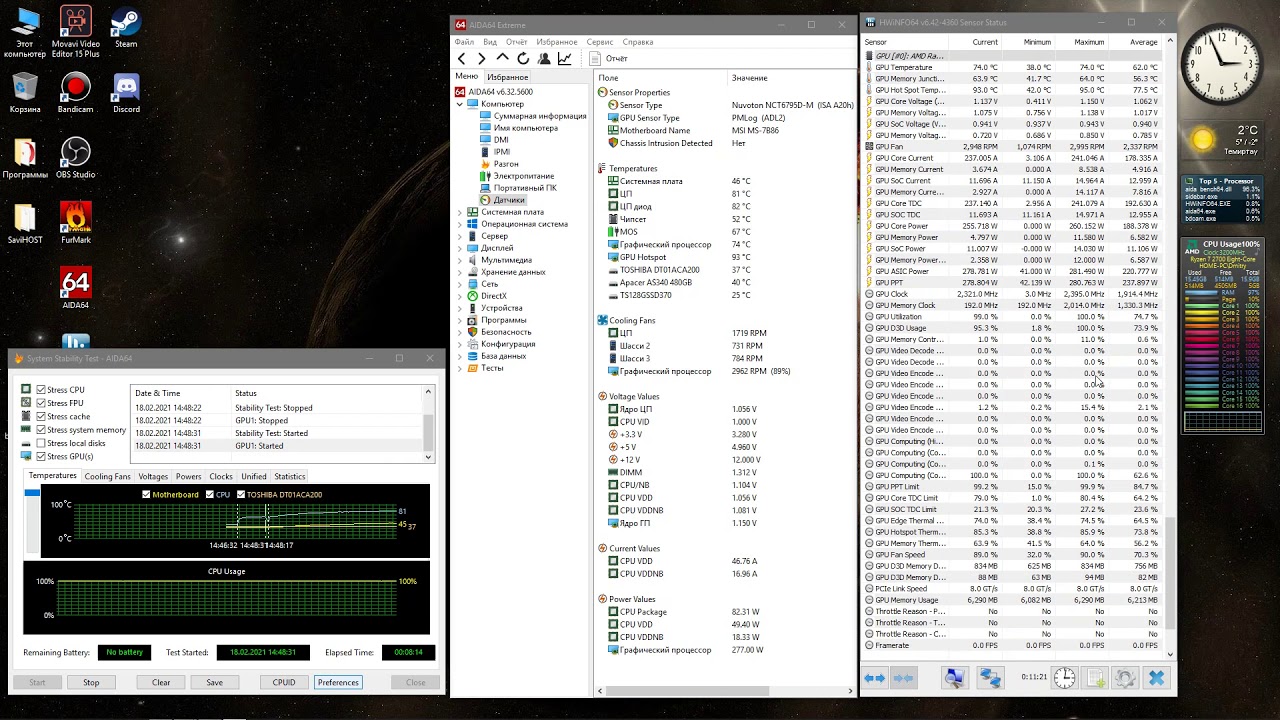Image resolution: width=1280 pixels, height=720 pixels.
Task: Open the Сервис menu in AIDA64
Action: tap(600, 42)
